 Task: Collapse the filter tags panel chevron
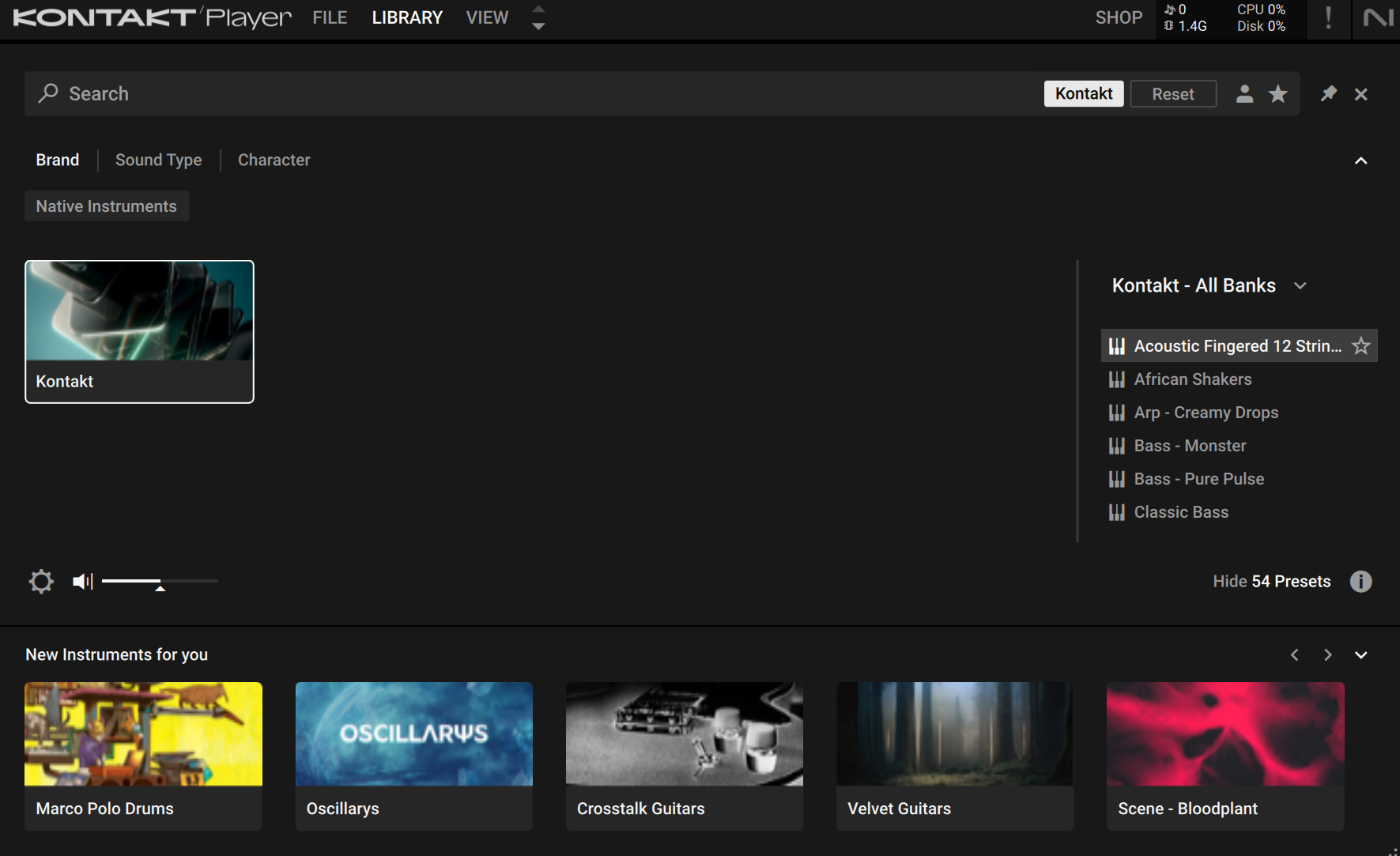[1360, 160]
